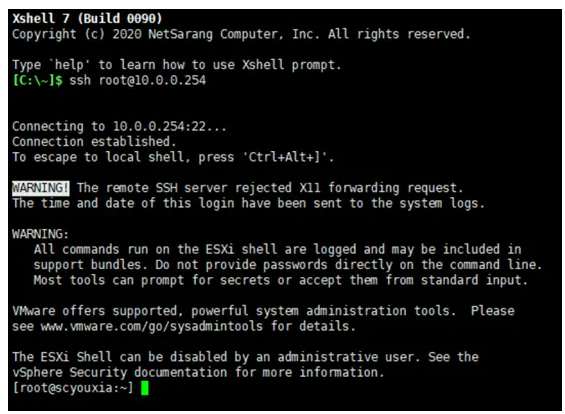
Task: Click the www.vmware.com/go/sysadmintools URL text
Action: click(x=152, y=326)
